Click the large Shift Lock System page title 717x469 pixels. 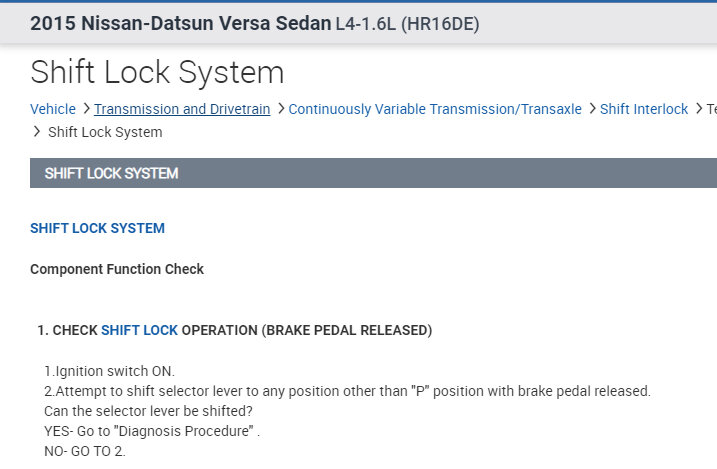coord(157,72)
